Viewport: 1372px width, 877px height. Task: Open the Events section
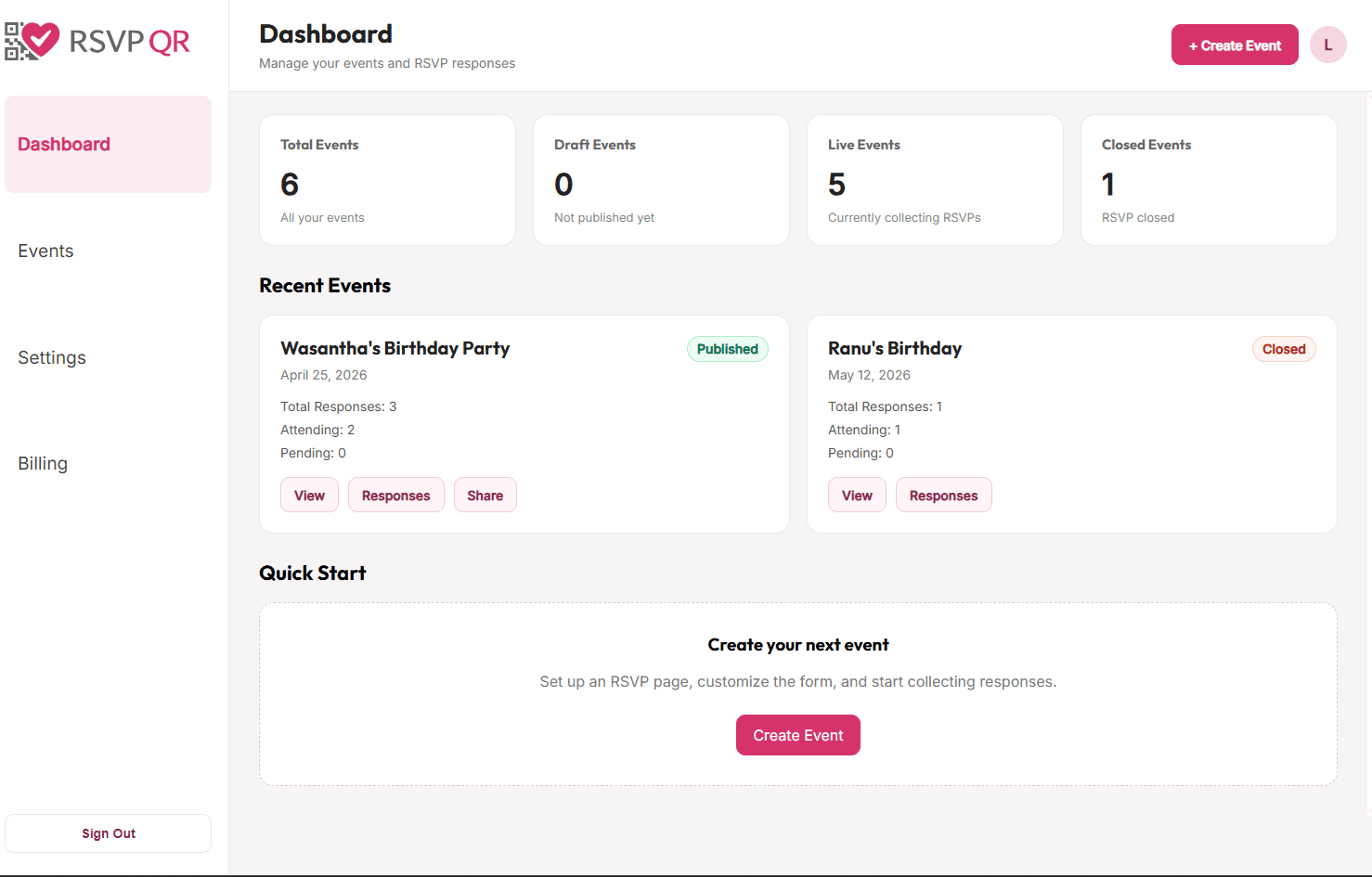45,251
